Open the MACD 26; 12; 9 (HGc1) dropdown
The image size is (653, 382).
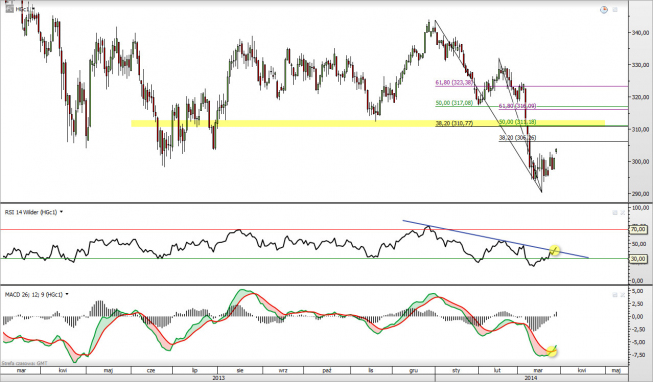(x=67, y=294)
